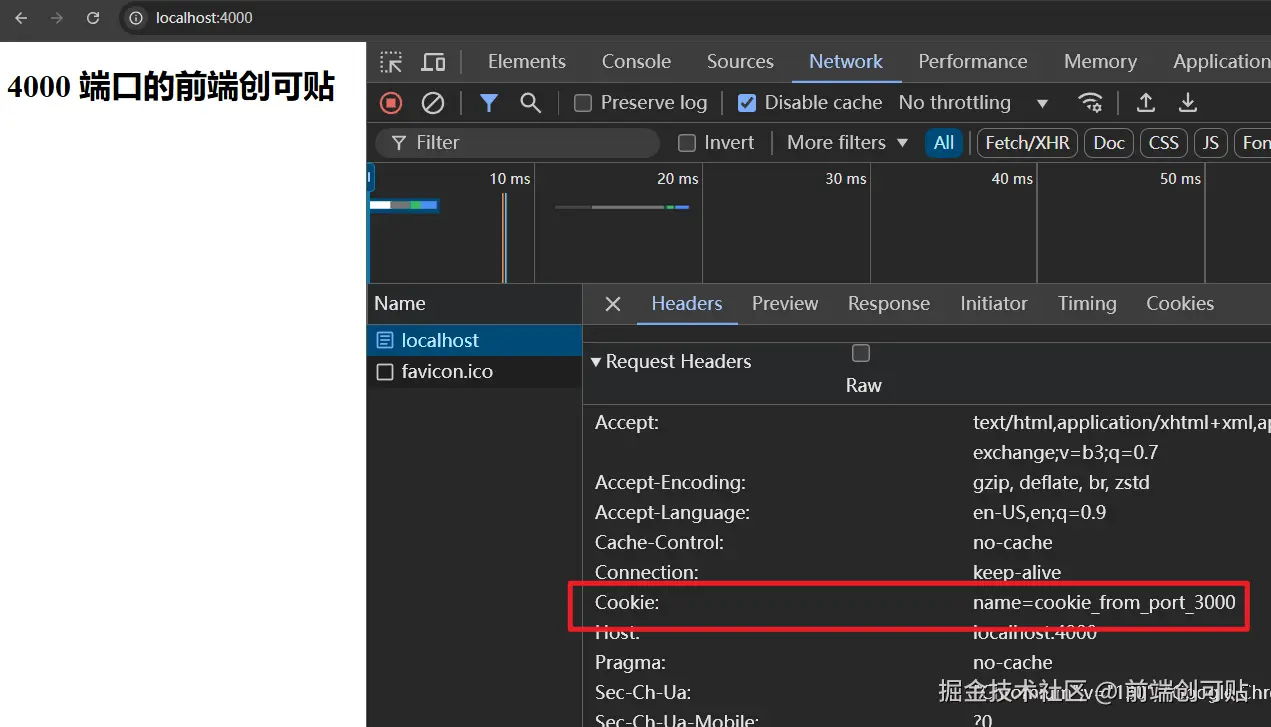This screenshot has height=727, width=1271.
Task: Click the keep-alive value
Action: (x=1017, y=573)
